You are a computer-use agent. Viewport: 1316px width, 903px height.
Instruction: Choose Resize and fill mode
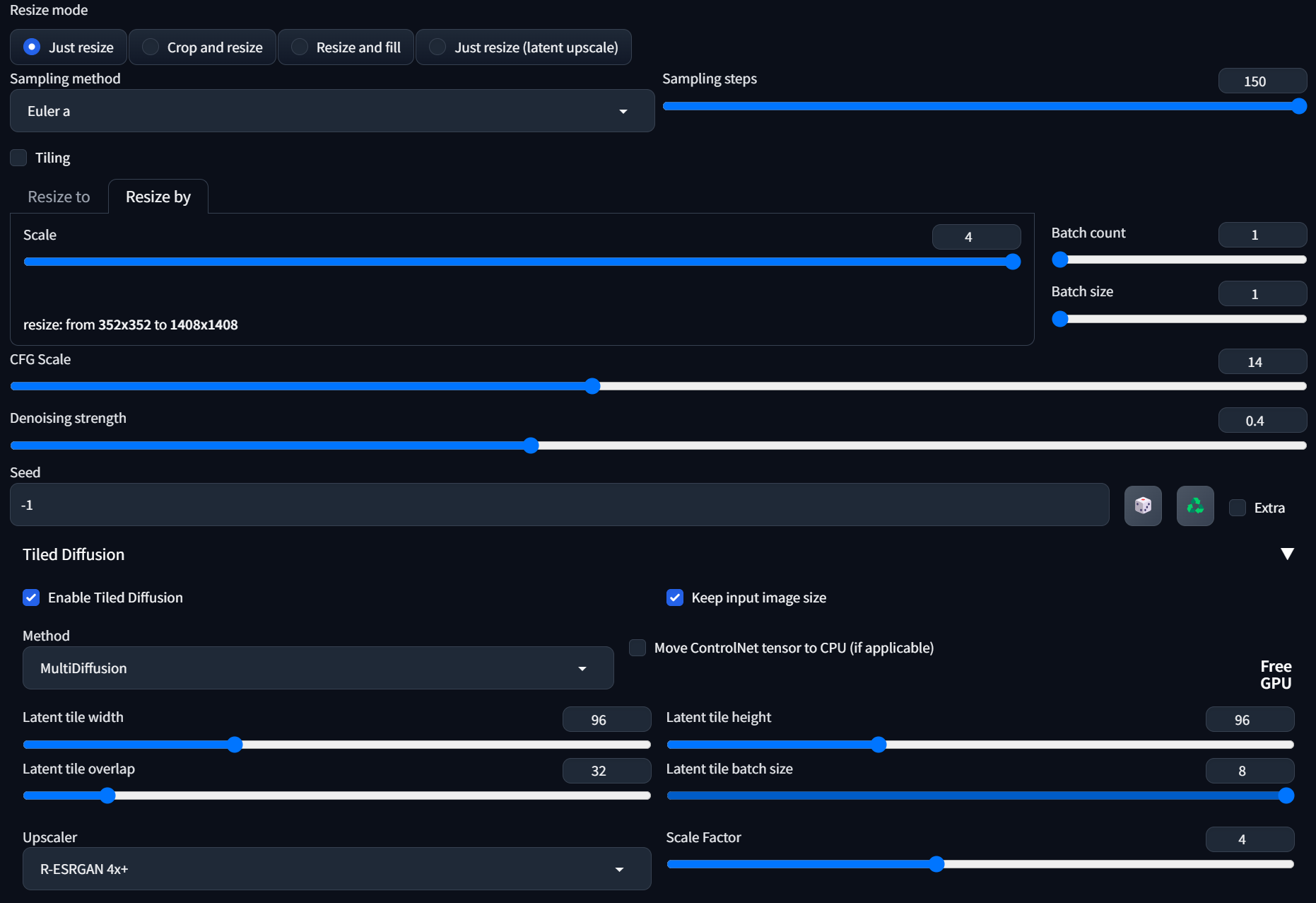[346, 47]
